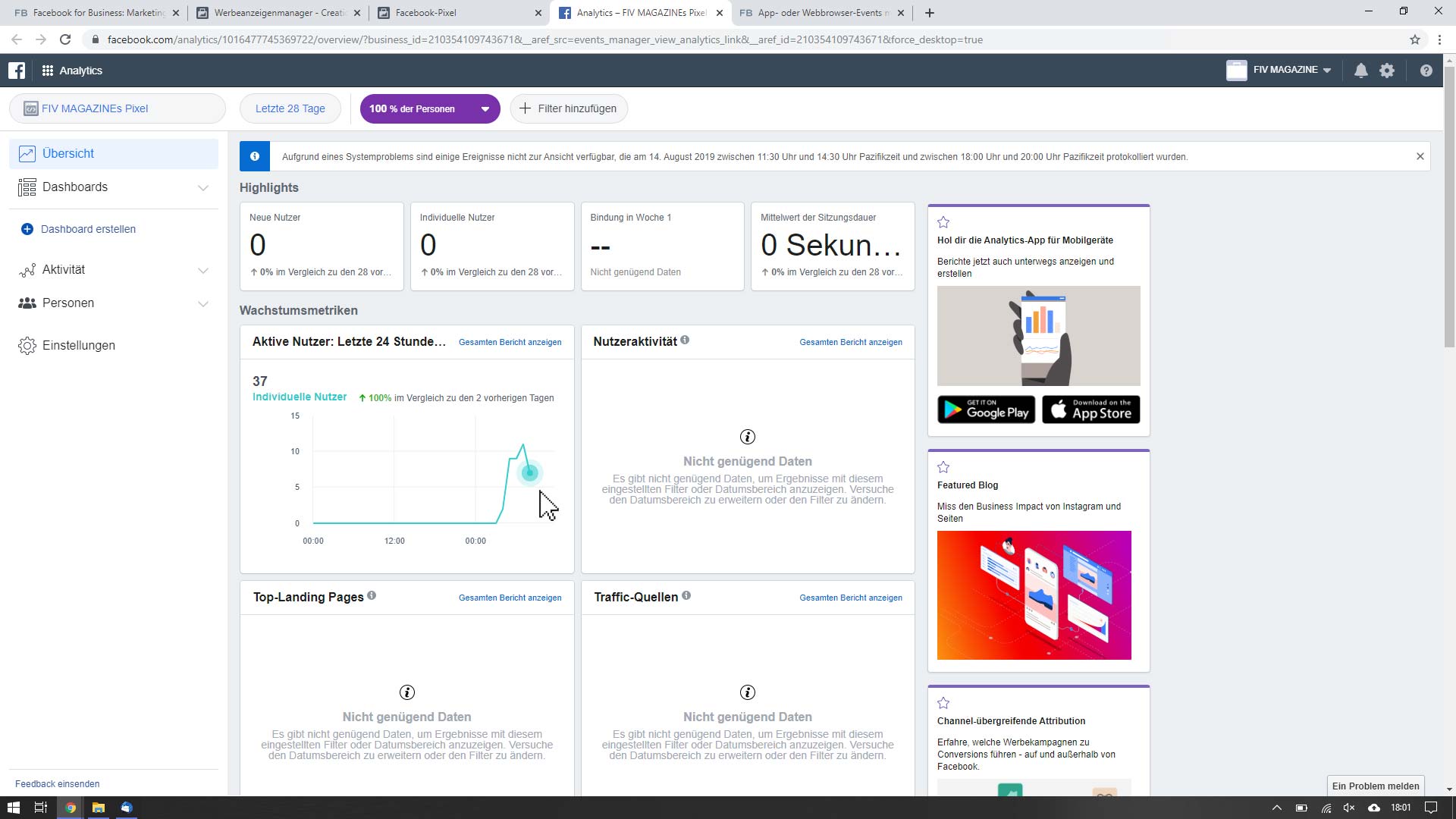1456x819 pixels.
Task: Click the Top-Landing Pages info icon
Action: tap(372, 595)
